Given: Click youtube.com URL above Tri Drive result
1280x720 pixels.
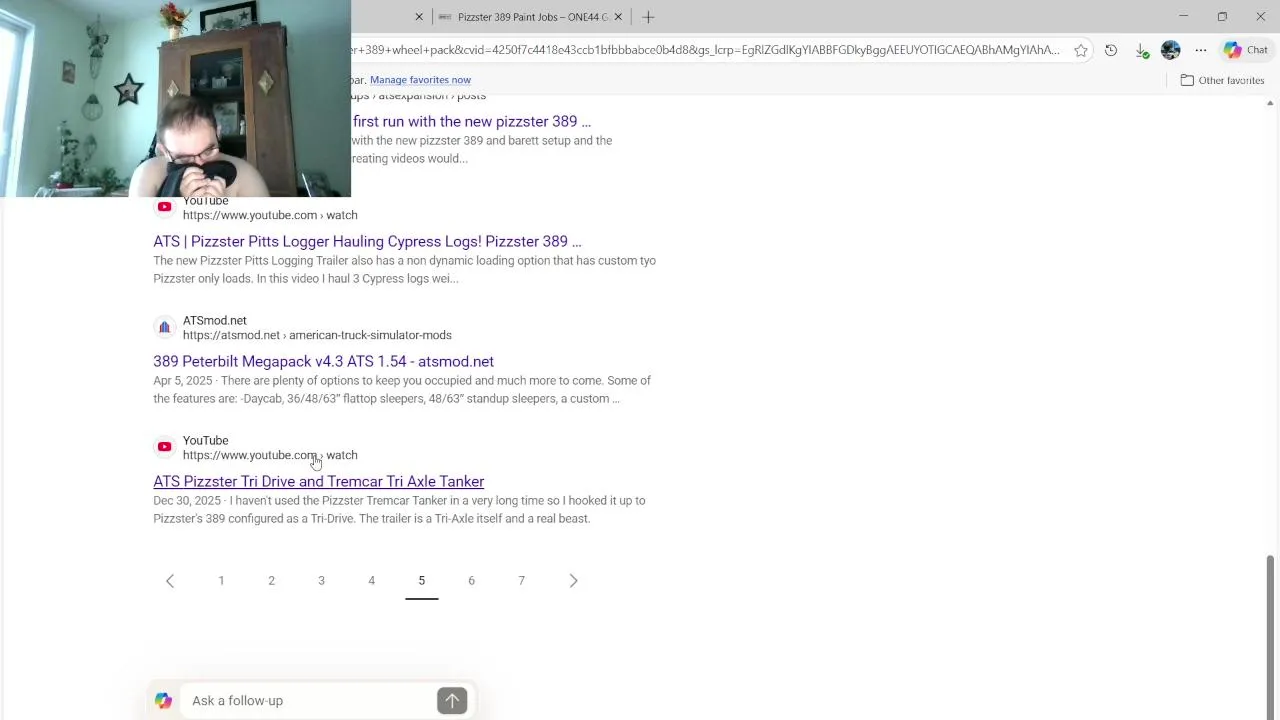Looking at the screenshot, I should point(270,455).
